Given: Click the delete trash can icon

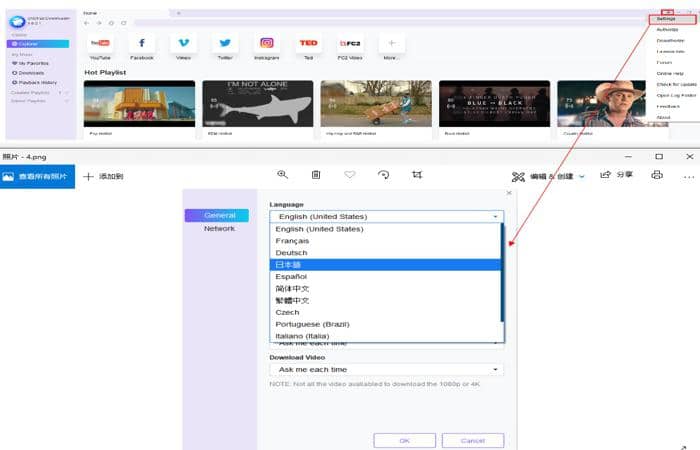Looking at the screenshot, I should 316,175.
